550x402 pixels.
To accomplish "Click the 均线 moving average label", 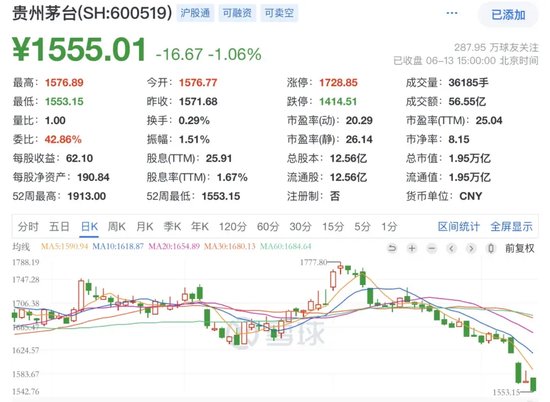I will (21, 247).
